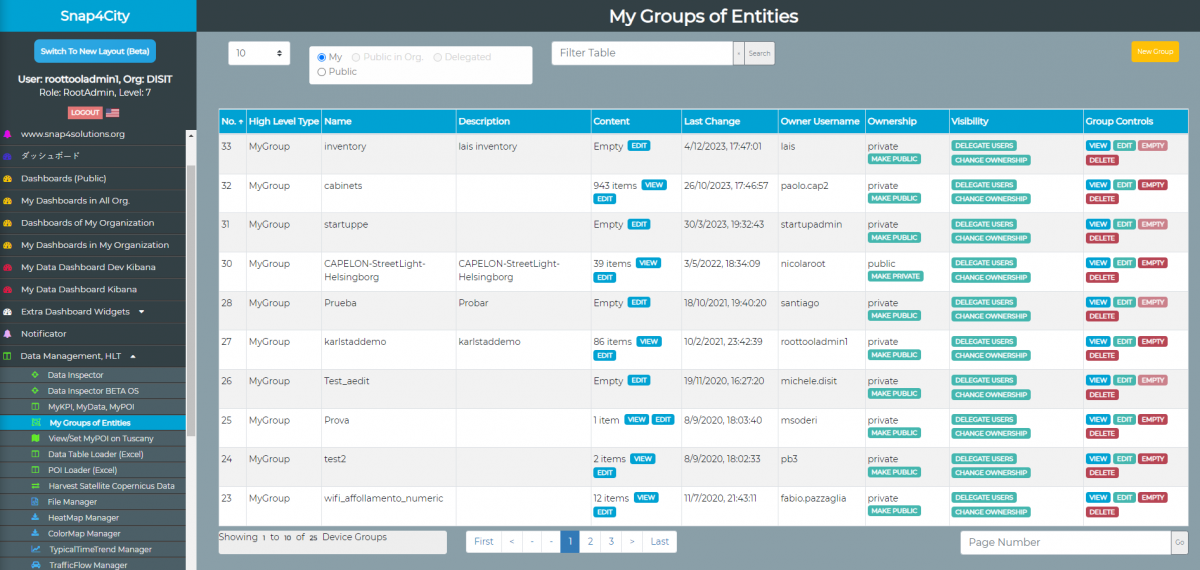This screenshot has width=1200, height=570.
Task: Click the File Manager document icon
Action: tap(35, 501)
